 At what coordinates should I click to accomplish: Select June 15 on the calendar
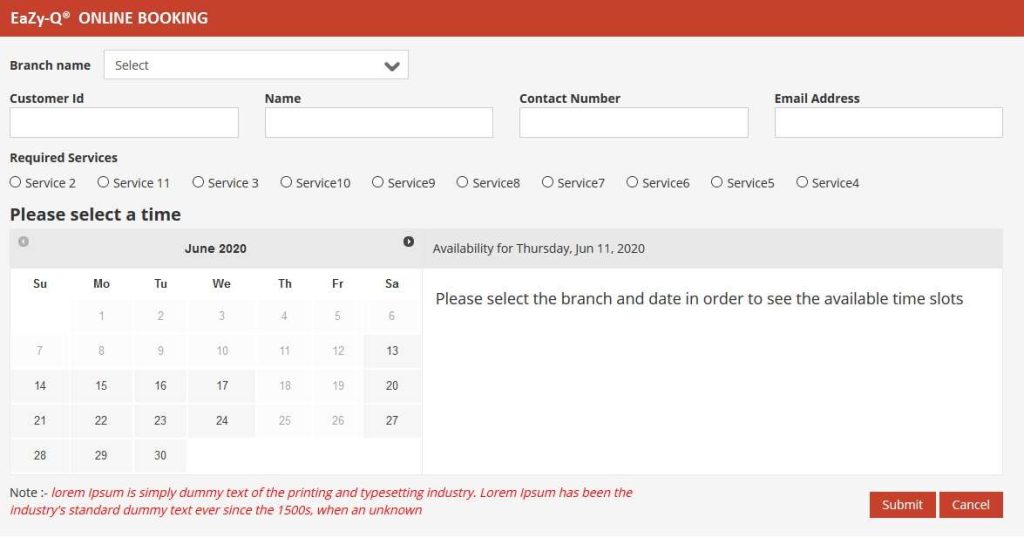tap(101, 386)
